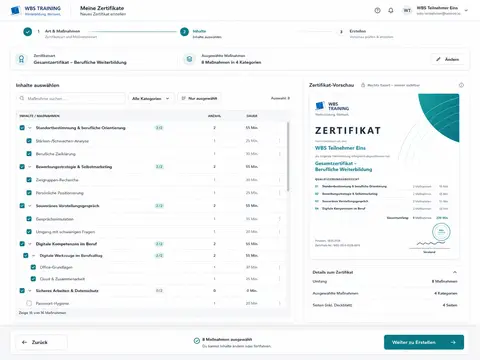Click the filter icon on Nur ausgewählt

(x=183, y=98)
